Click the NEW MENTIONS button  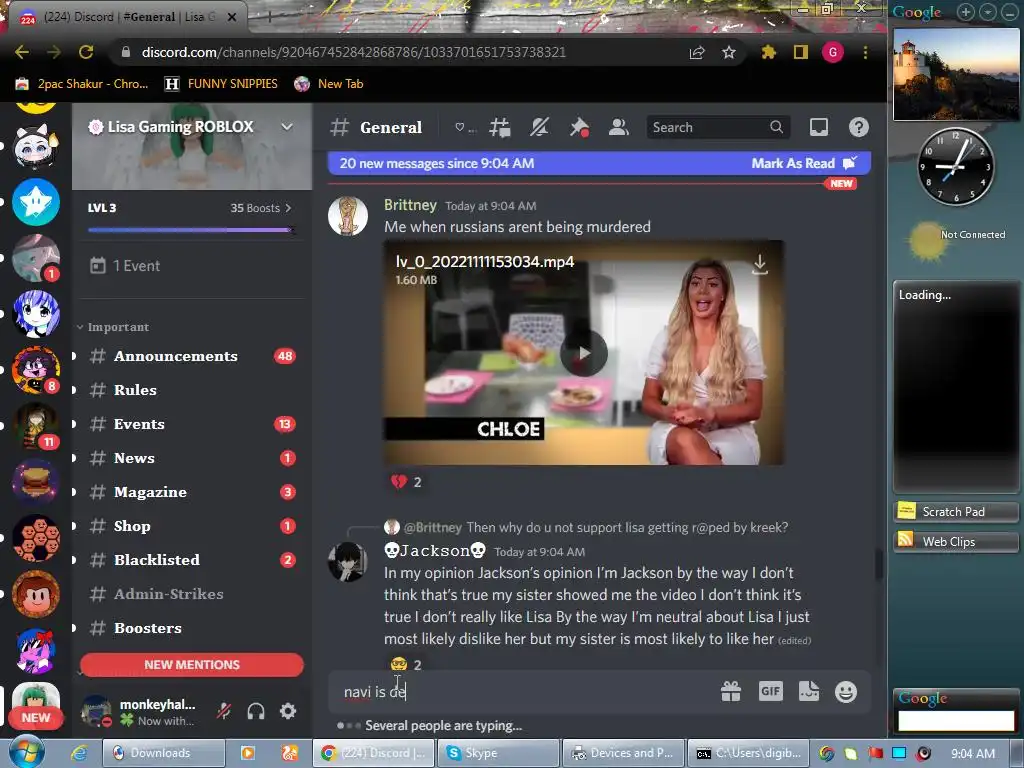coord(191,664)
